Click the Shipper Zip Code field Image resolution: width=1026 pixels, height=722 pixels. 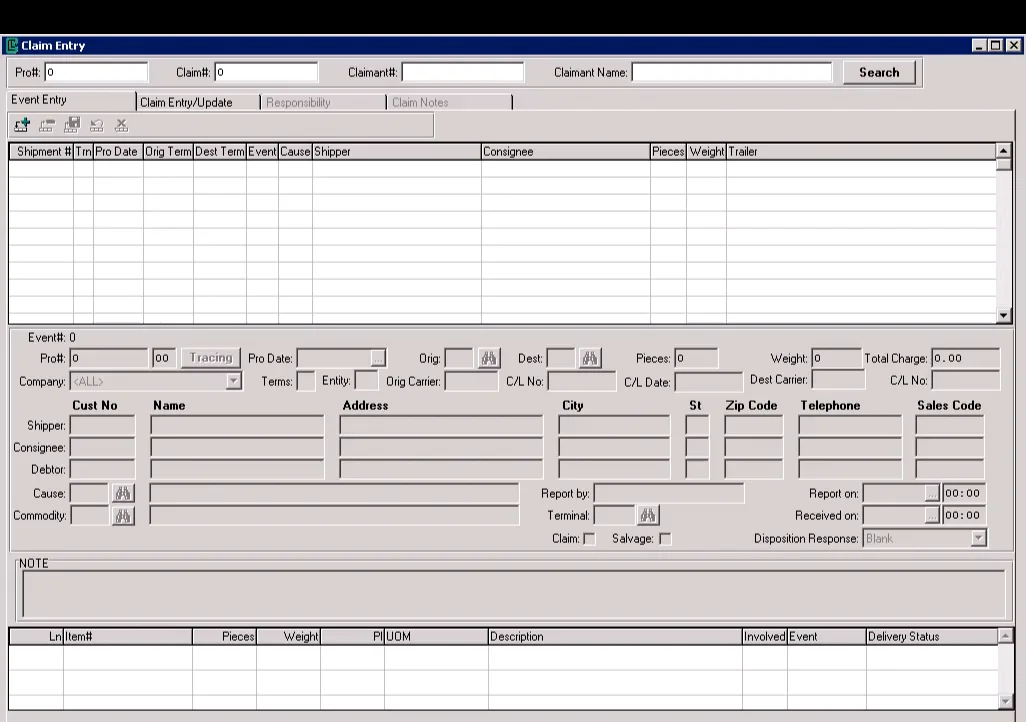[x=753, y=425]
